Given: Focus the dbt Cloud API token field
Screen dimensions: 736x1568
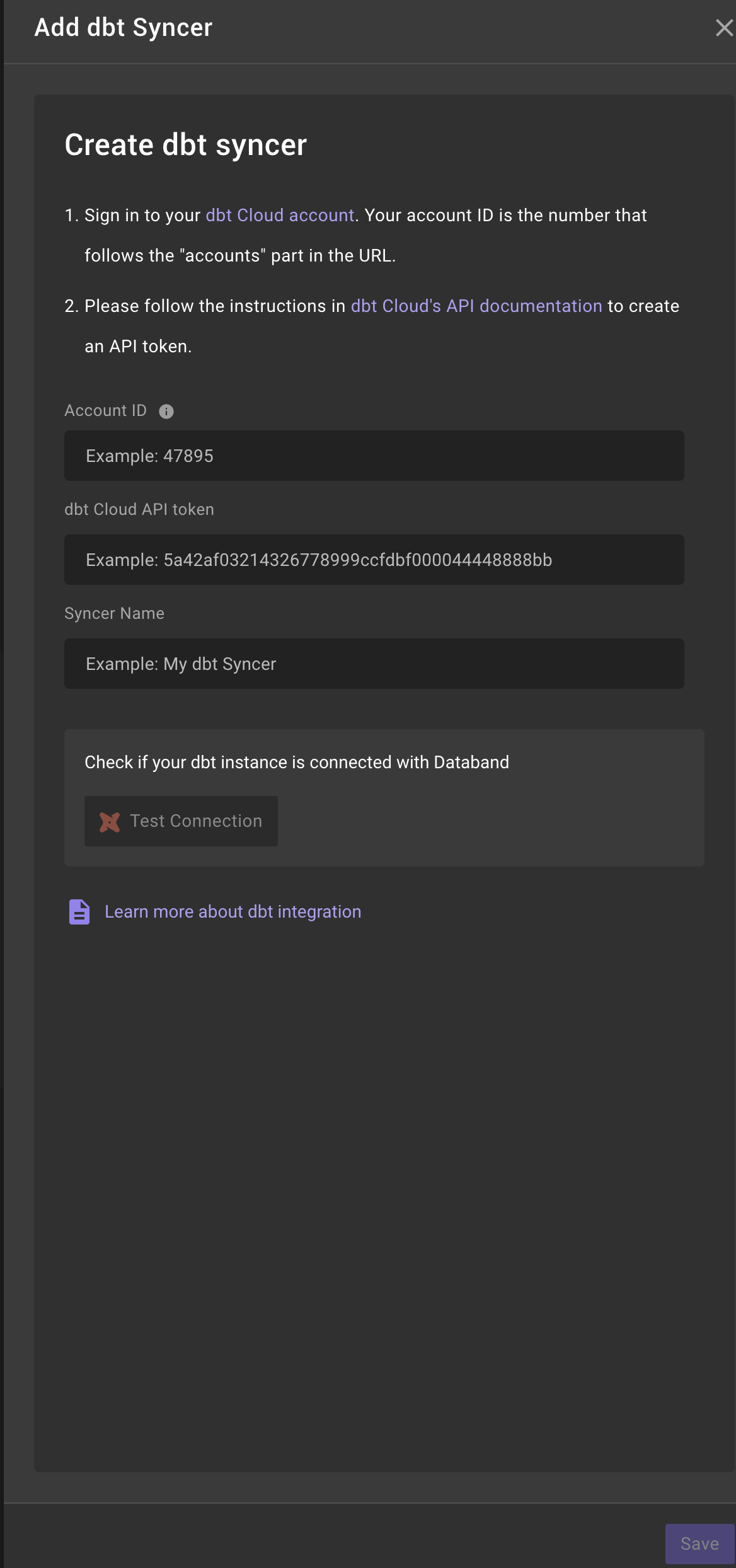Looking at the screenshot, I should click(x=374, y=560).
